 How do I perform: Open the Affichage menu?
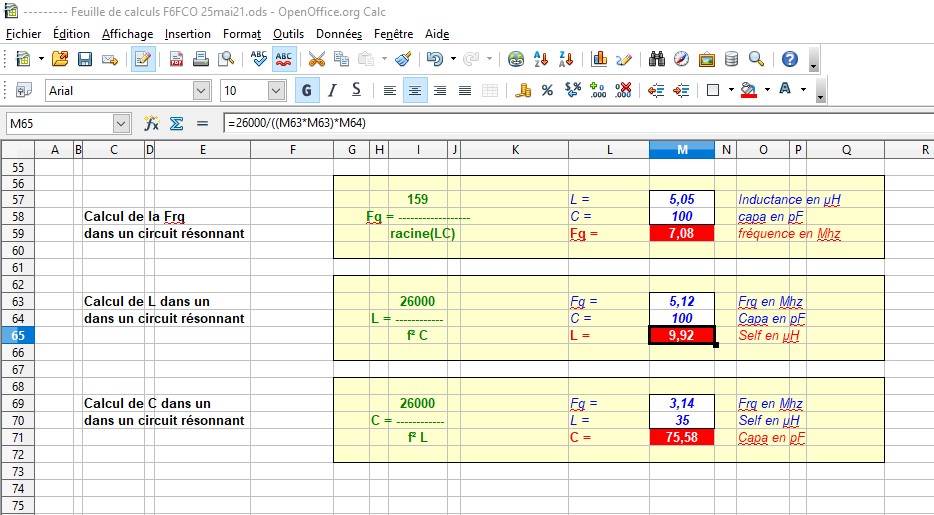(x=127, y=34)
